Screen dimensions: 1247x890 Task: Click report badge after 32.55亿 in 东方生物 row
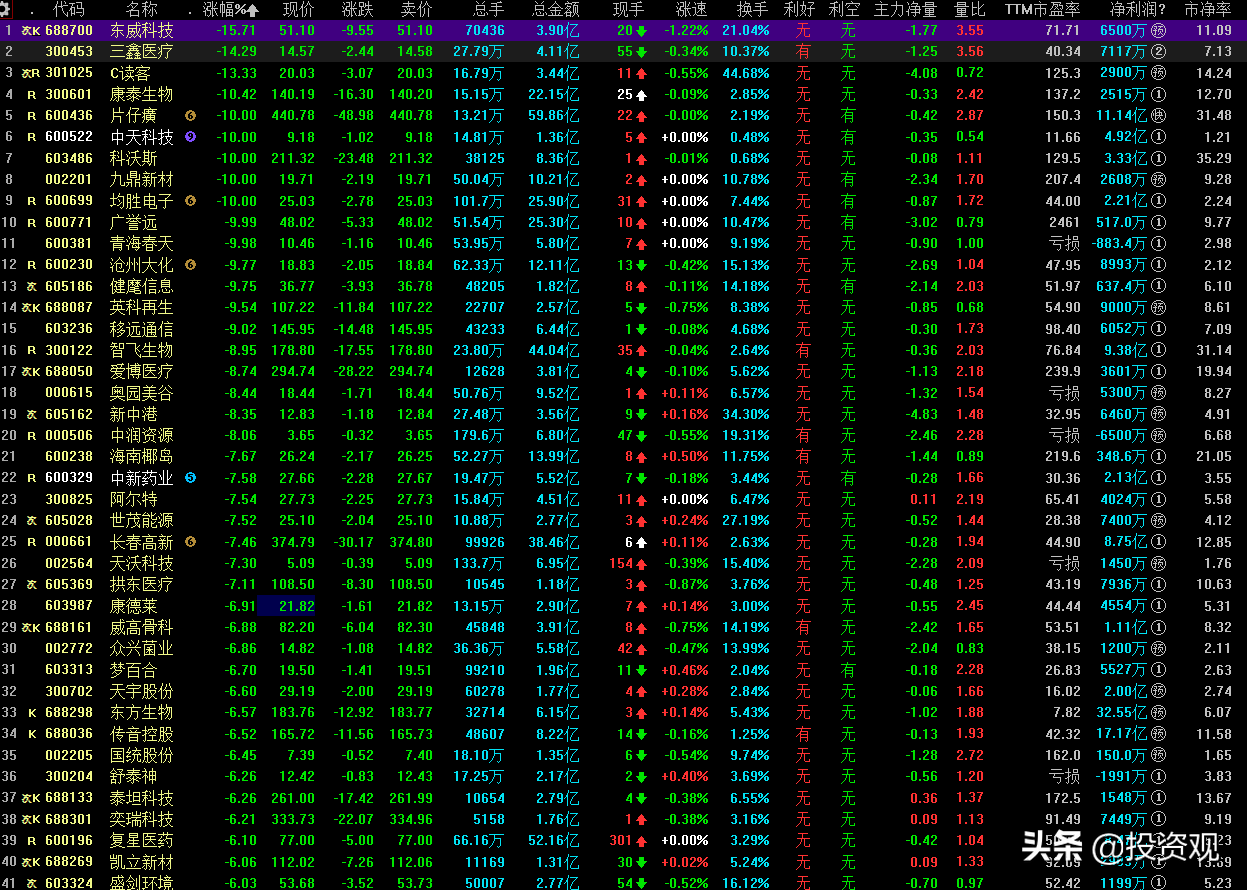tap(1158, 712)
